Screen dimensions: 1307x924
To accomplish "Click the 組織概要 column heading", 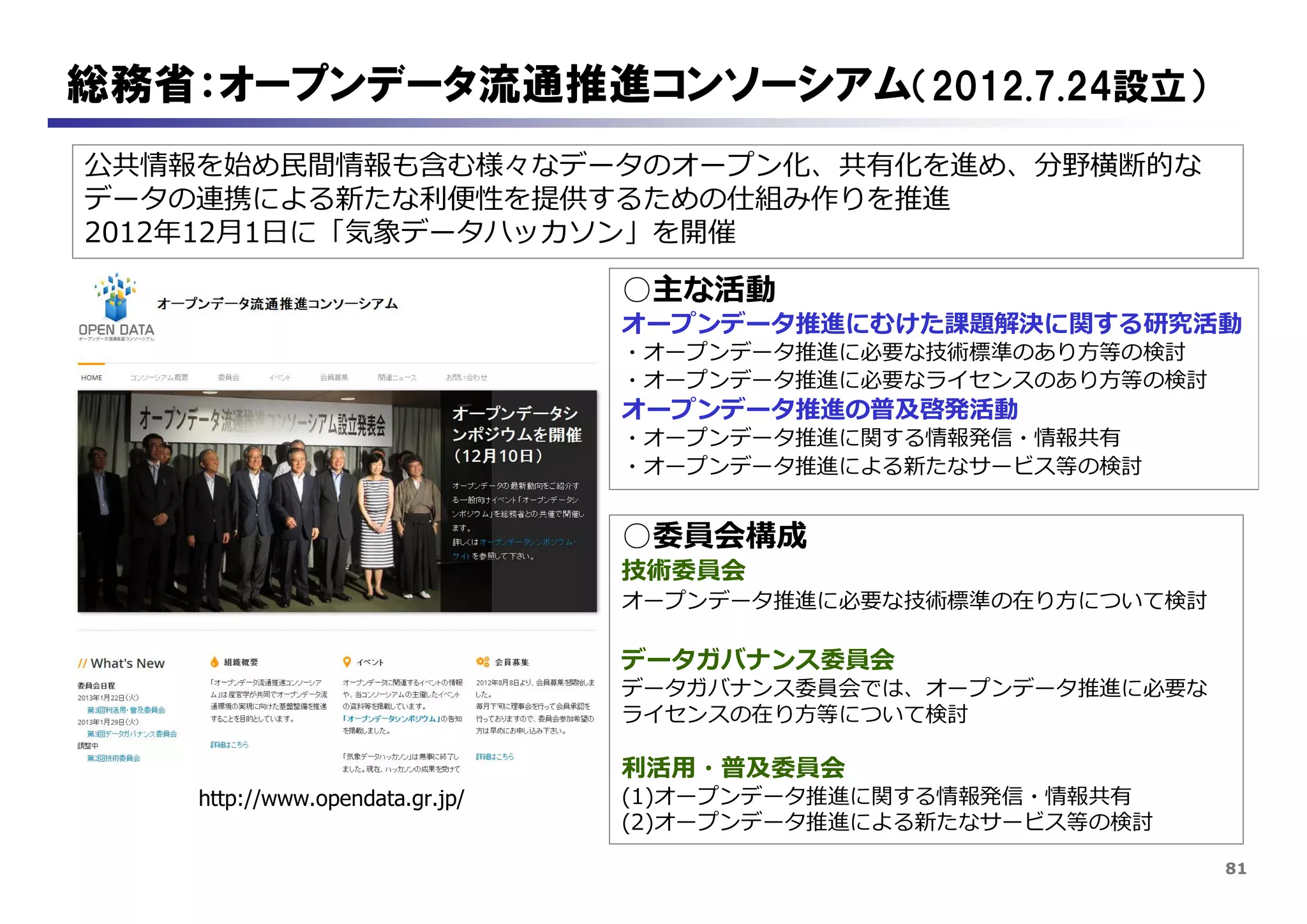I will (241, 662).
